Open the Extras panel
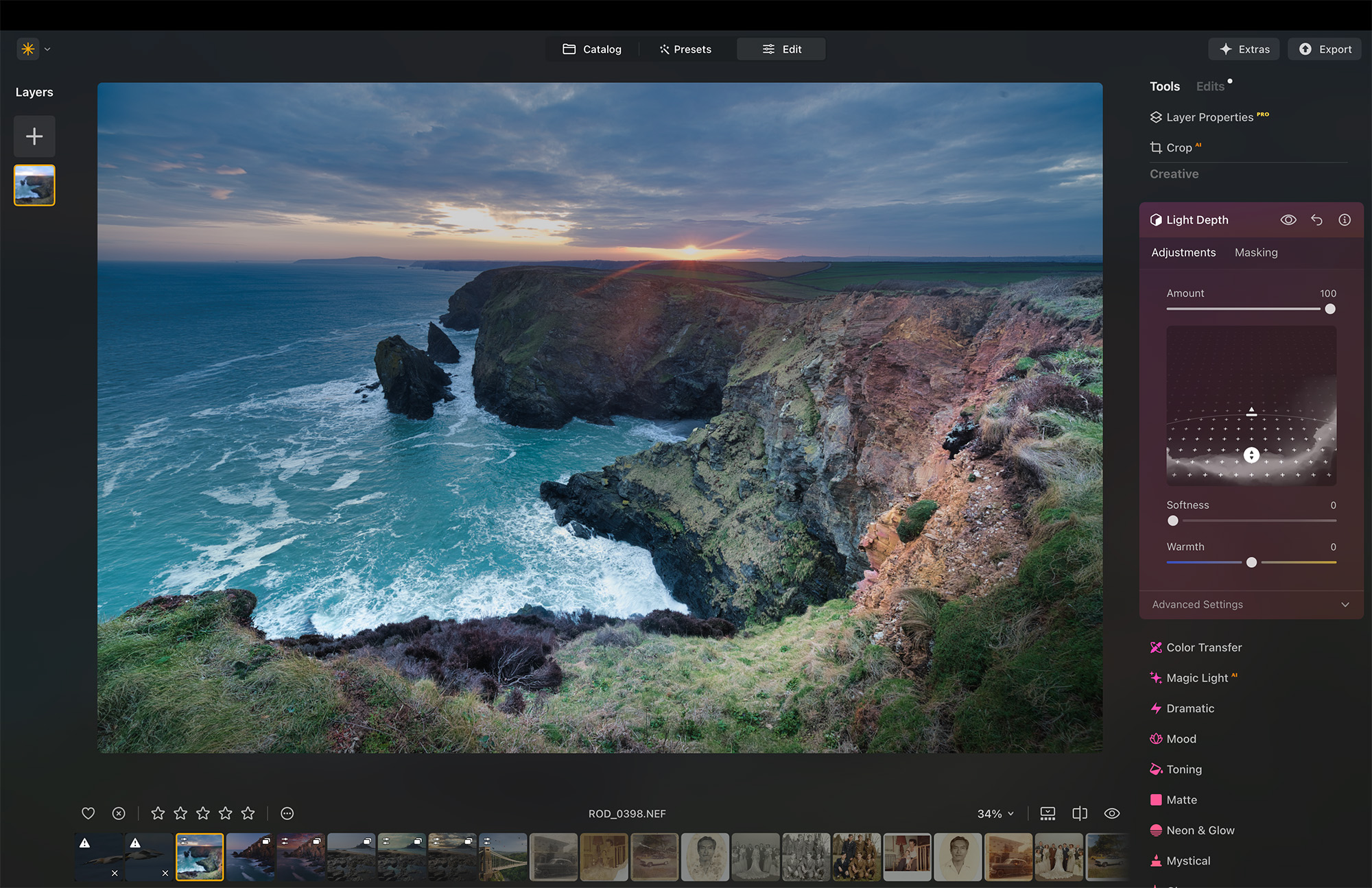The width and height of the screenshot is (1372, 888). coord(1244,49)
